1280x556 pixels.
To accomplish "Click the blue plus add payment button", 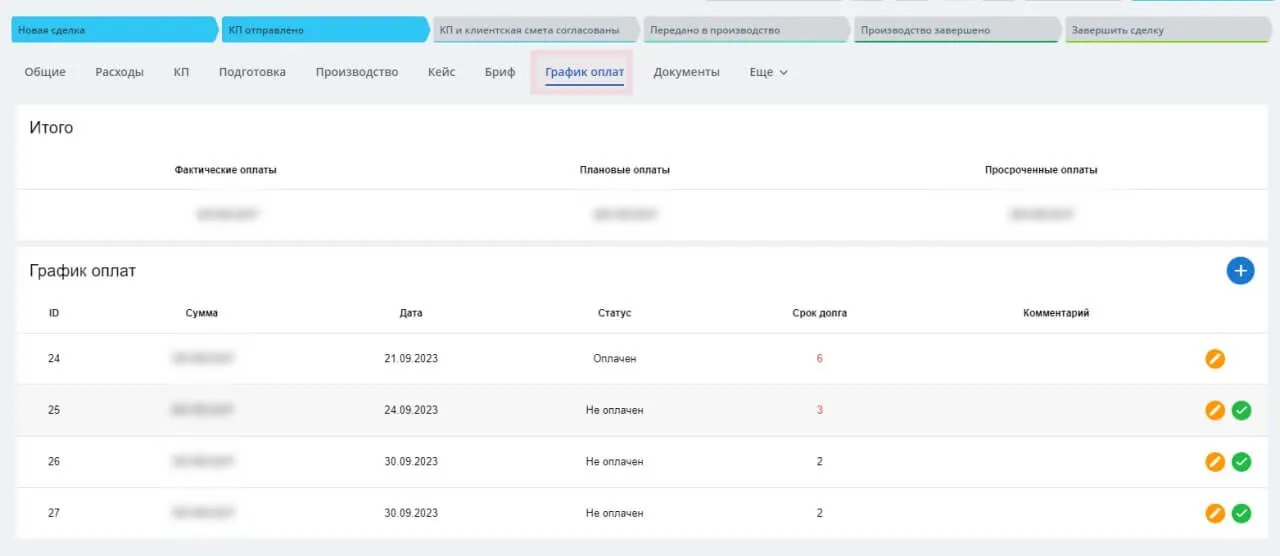I will click(1240, 270).
